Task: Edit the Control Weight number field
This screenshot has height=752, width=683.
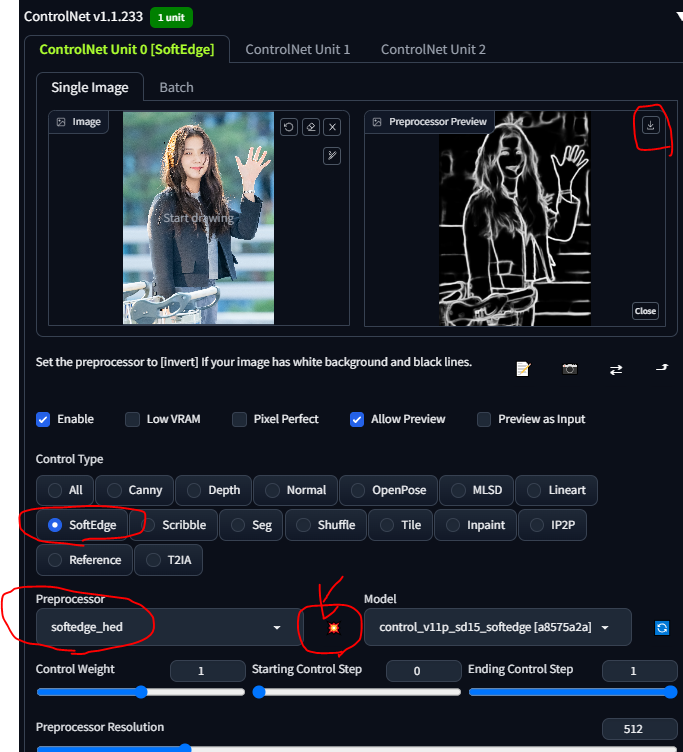Action: click(x=208, y=671)
